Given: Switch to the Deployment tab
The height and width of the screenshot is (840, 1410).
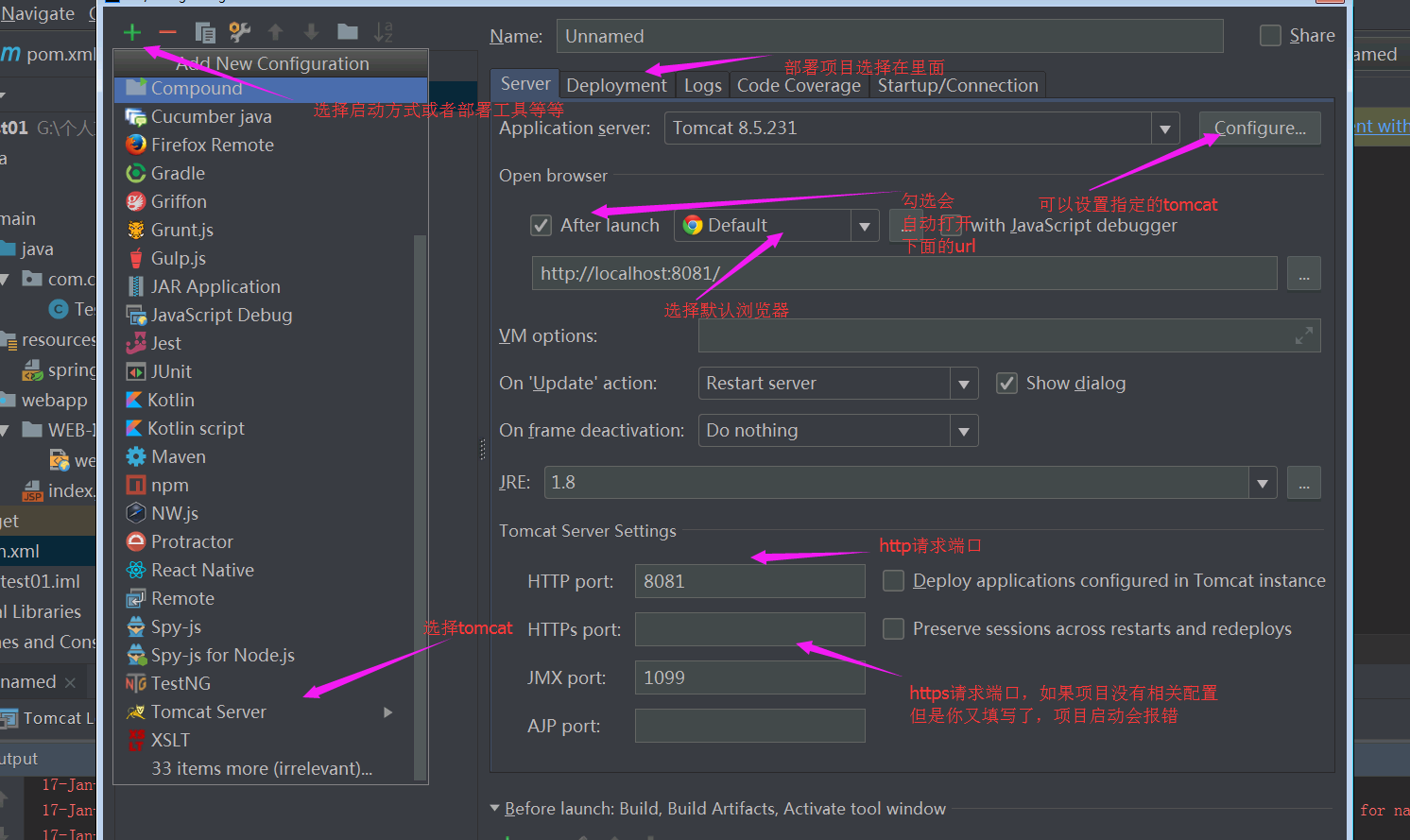Looking at the screenshot, I should coord(617,85).
